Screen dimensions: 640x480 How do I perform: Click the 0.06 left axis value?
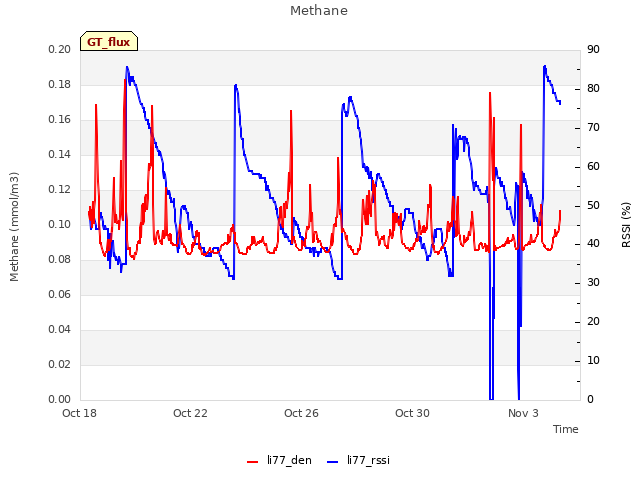coord(60,295)
